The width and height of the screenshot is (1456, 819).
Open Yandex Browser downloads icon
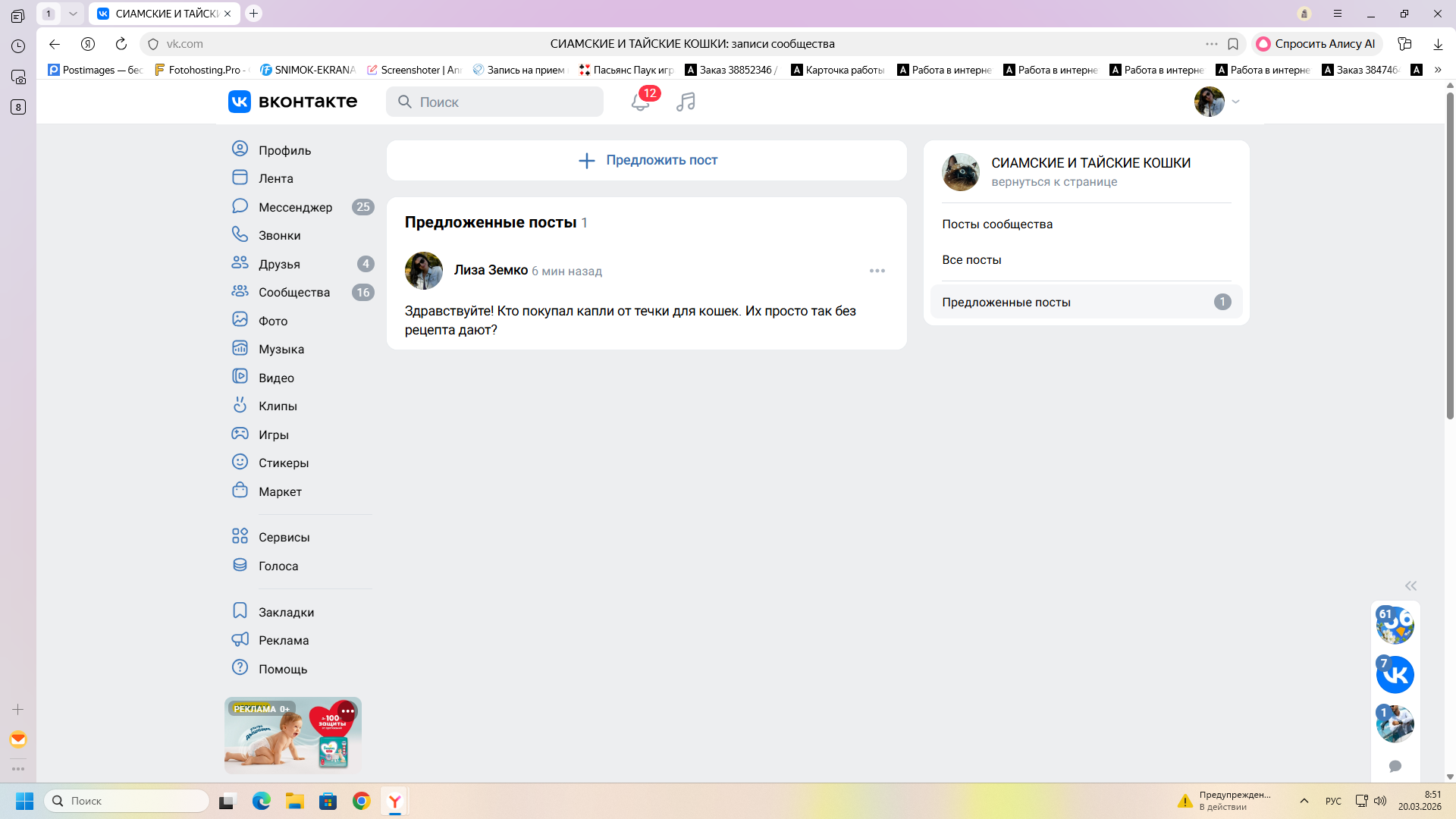(1438, 44)
